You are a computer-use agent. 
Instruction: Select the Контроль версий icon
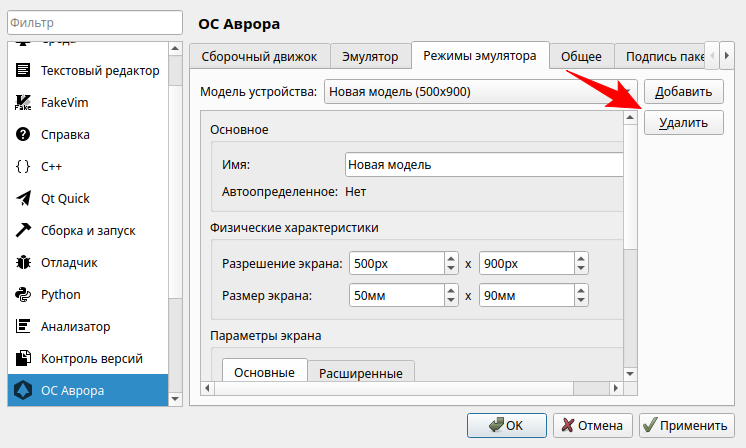(23, 358)
